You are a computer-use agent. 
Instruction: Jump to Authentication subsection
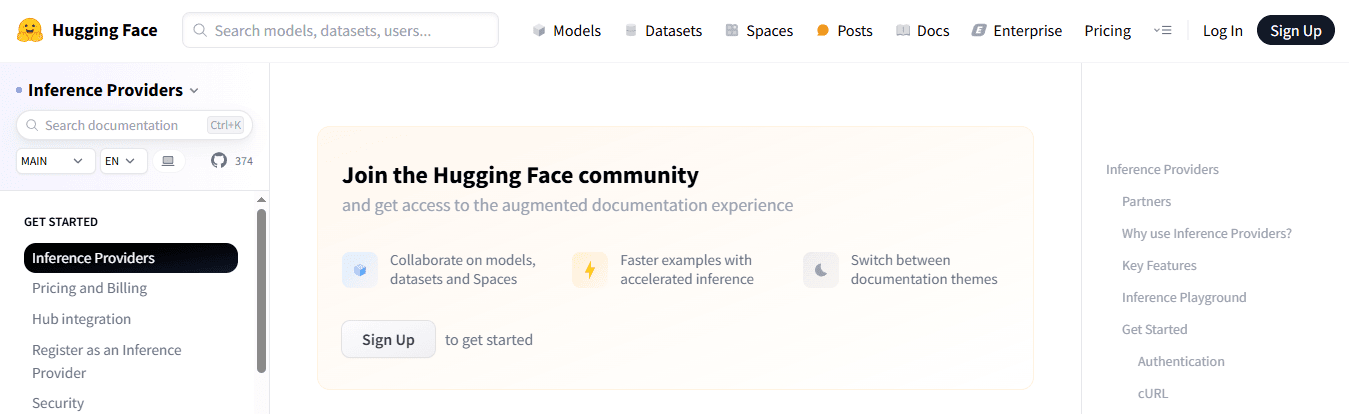pyautogui.click(x=1181, y=361)
